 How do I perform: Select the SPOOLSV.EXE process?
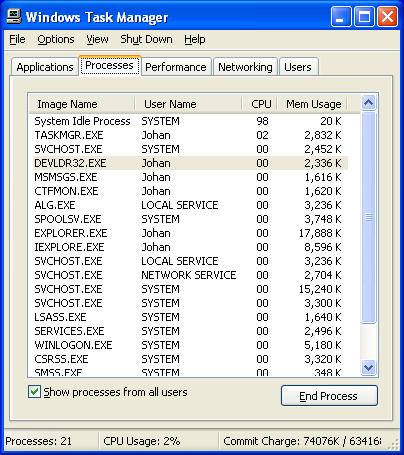click(x=190, y=219)
